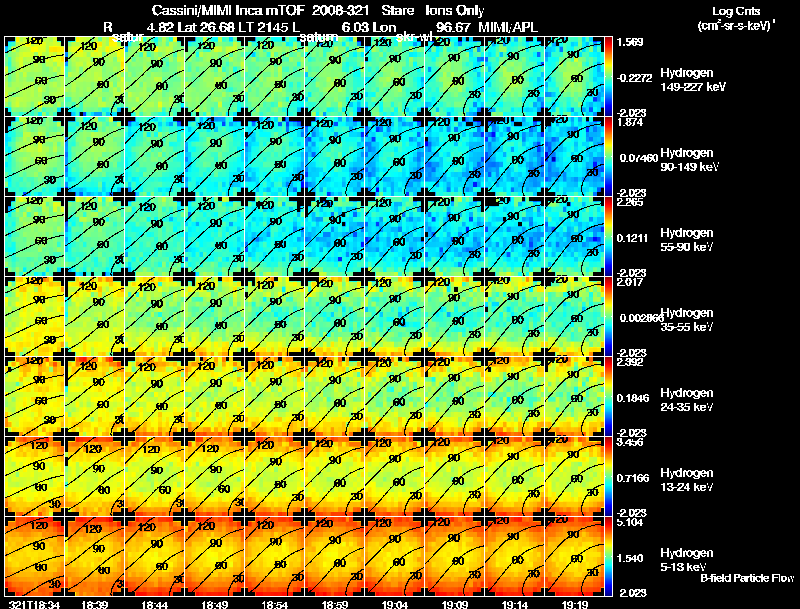
Task: Select the 18:49 panel in the 55-90 keV row
Action: click(x=214, y=237)
